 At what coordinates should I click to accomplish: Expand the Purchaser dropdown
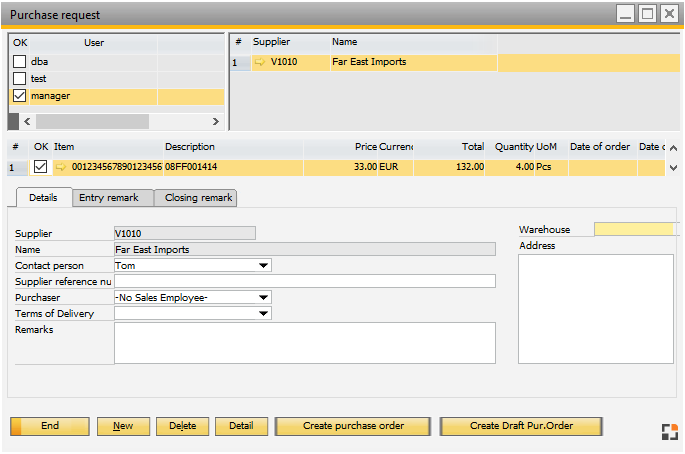(264, 297)
